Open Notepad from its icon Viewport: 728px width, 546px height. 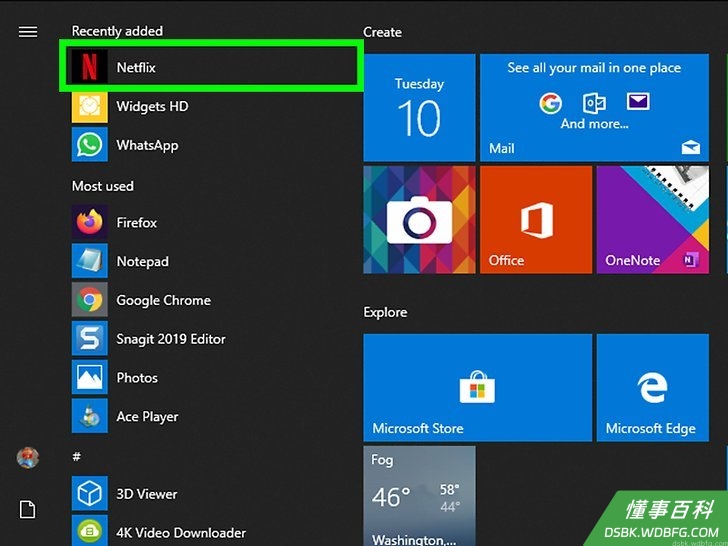(x=90, y=261)
